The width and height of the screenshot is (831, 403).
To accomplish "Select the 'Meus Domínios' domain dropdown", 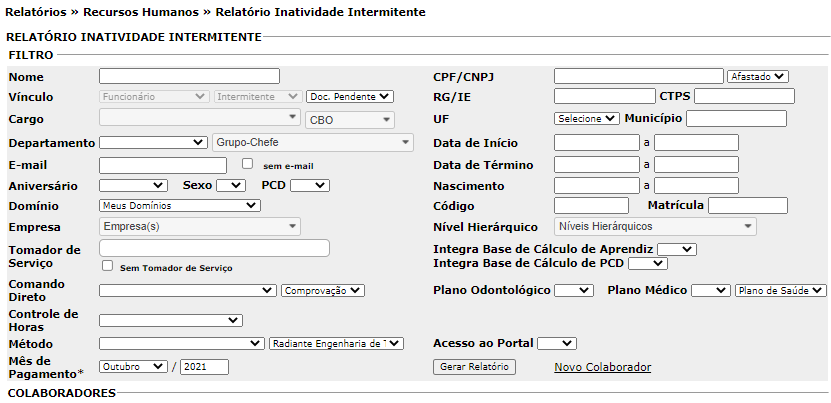I will [179, 205].
